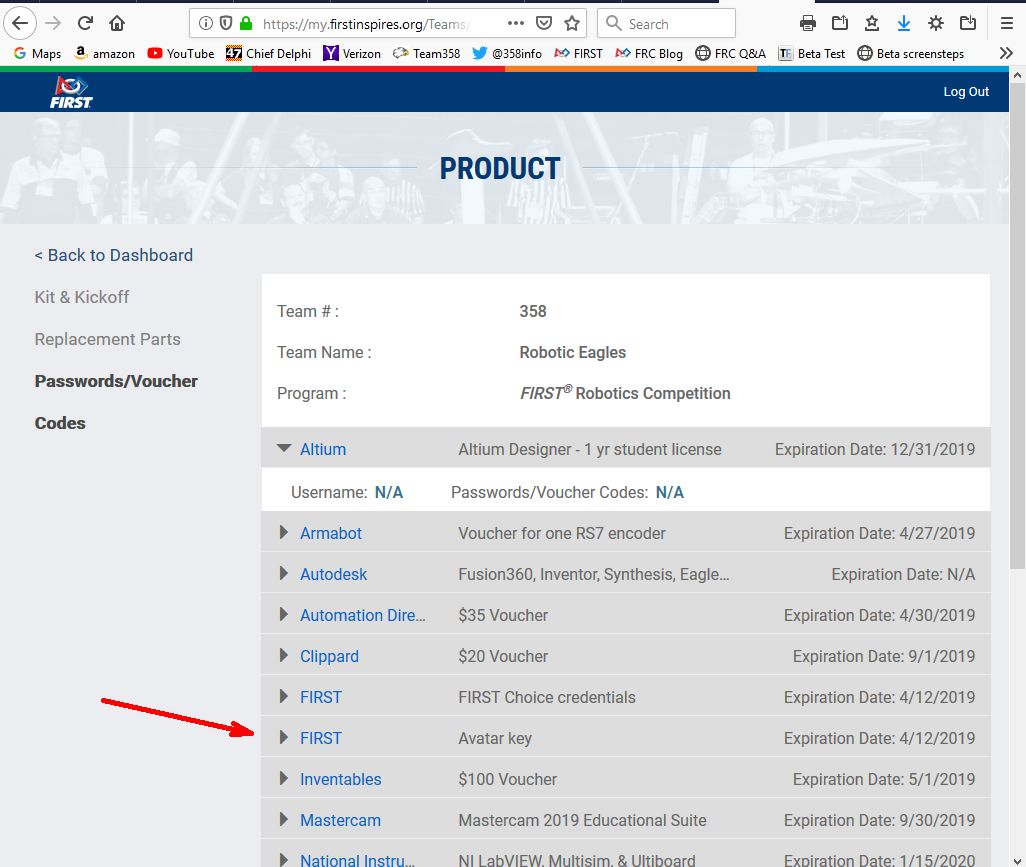
Task: Bookmark this page with star icon
Action: point(572,24)
